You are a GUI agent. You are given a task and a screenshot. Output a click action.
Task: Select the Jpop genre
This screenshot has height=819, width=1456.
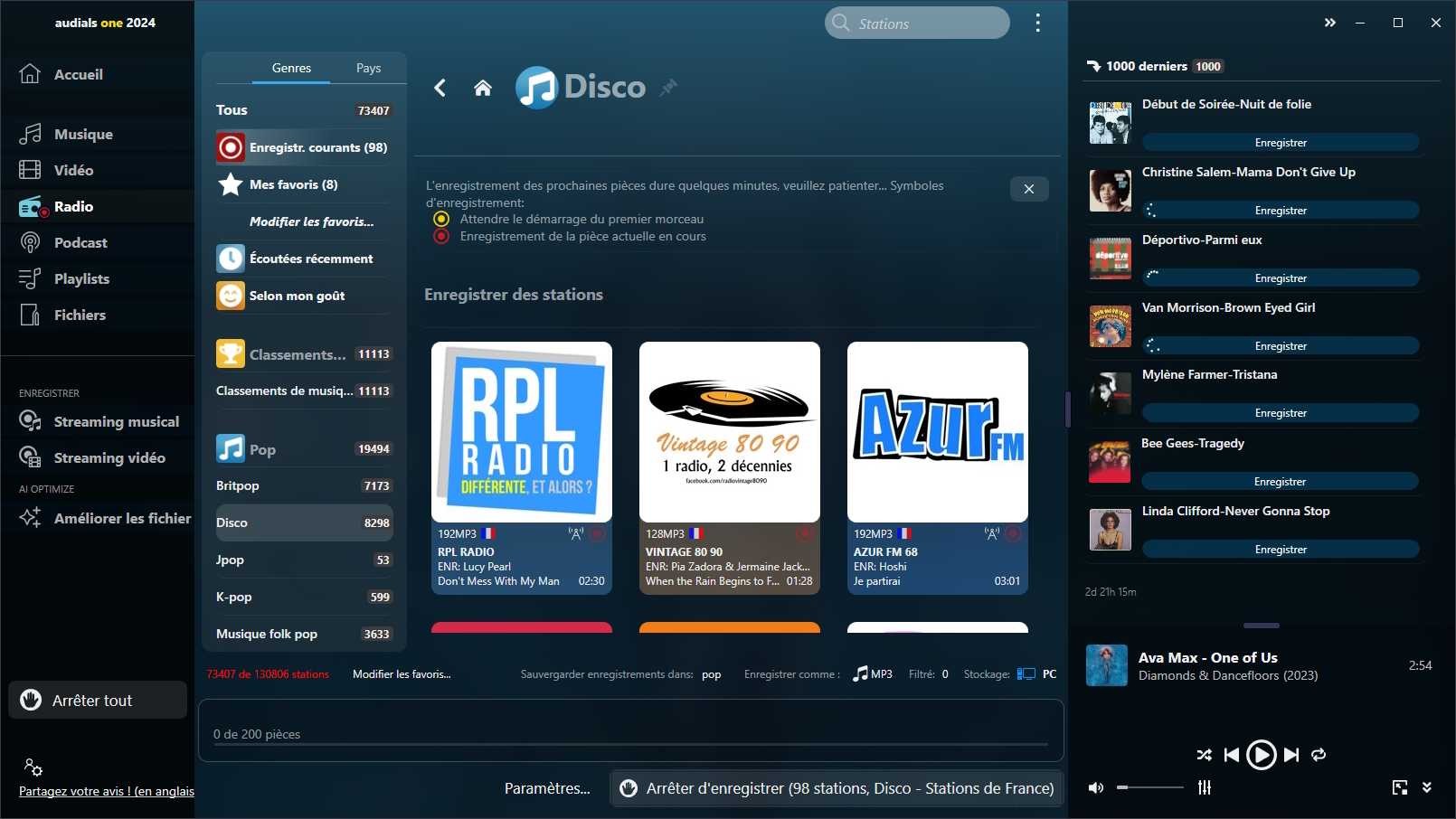point(305,560)
